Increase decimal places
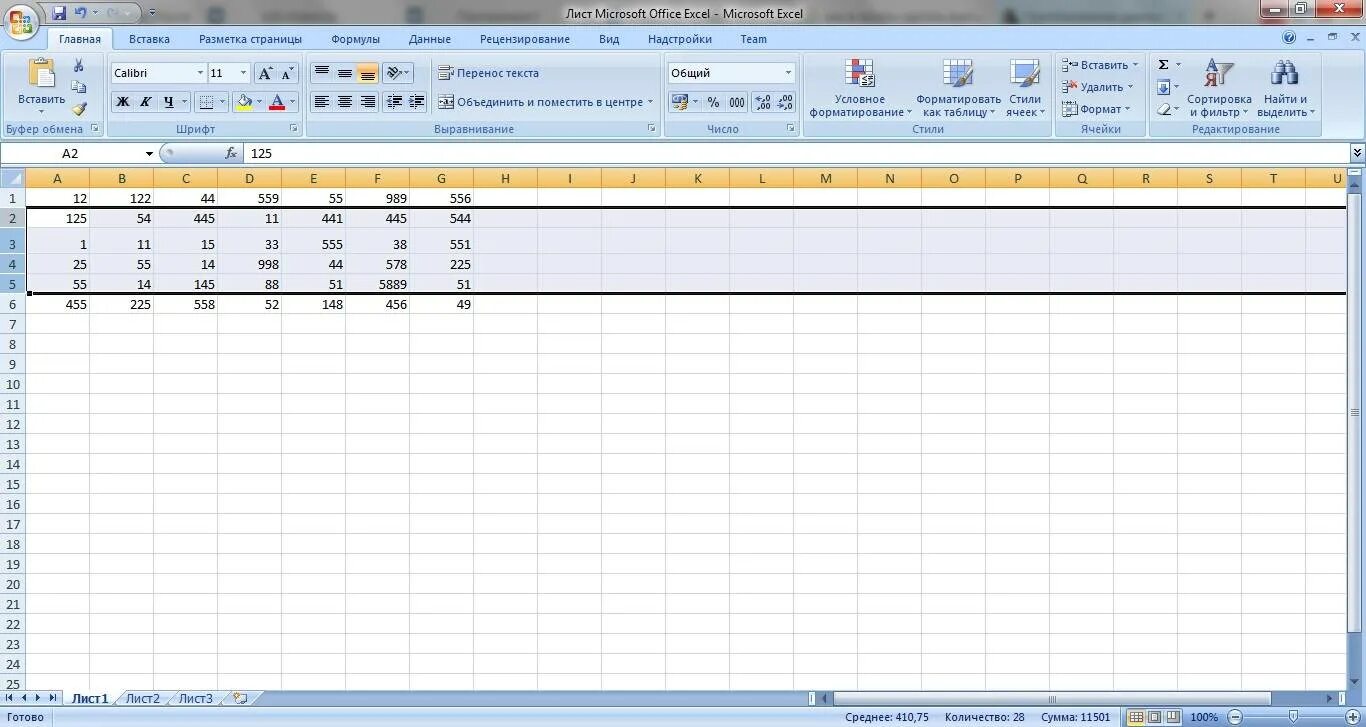The image size is (1366, 727). click(763, 102)
